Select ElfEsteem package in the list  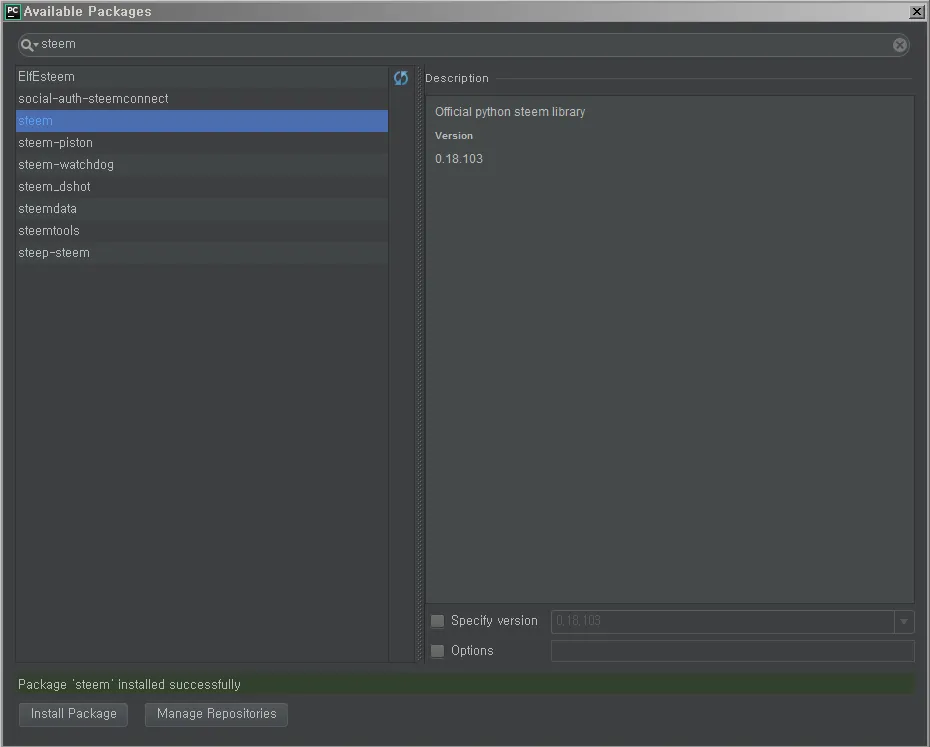(x=202, y=77)
